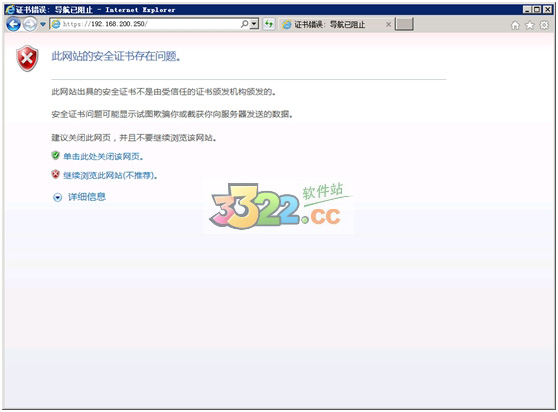Open a new blank tab

(404, 25)
